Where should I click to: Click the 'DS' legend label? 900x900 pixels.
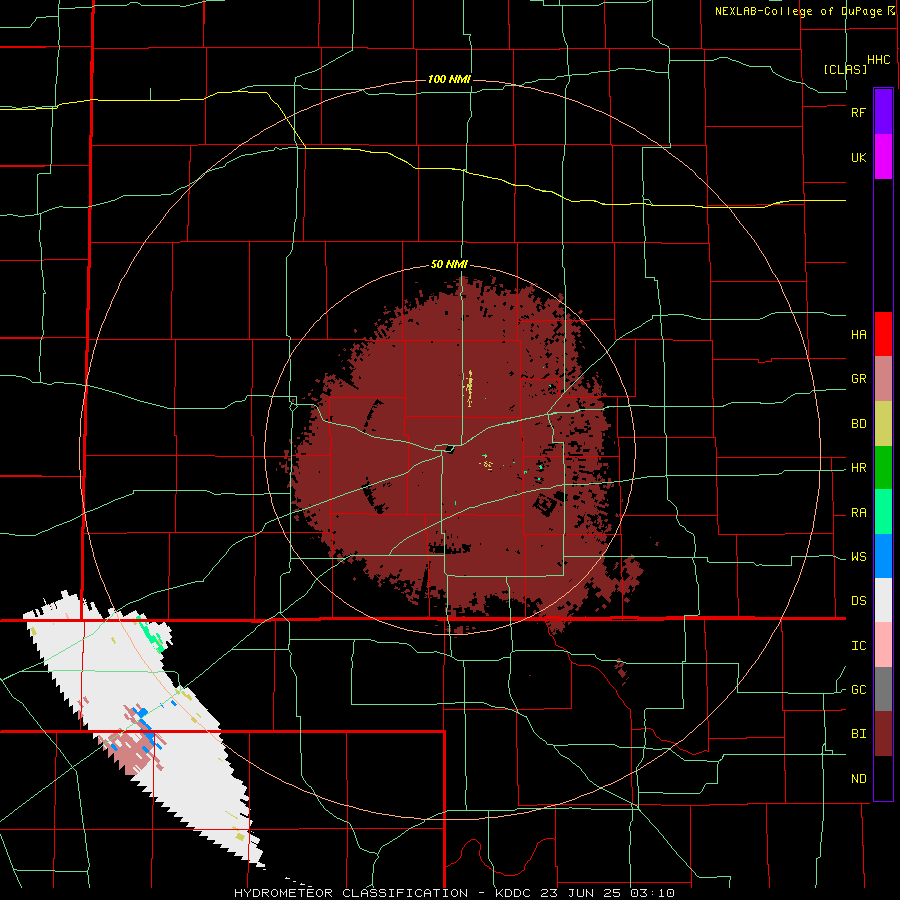(x=858, y=601)
